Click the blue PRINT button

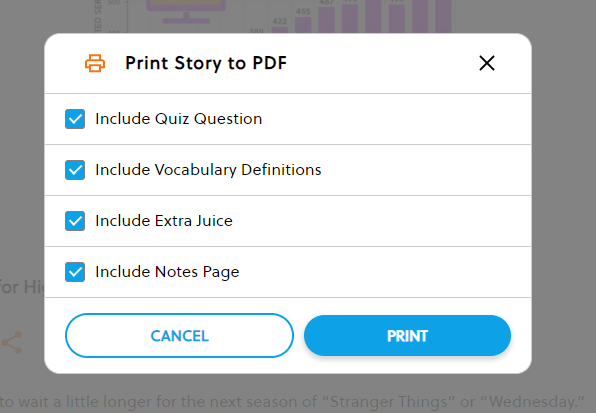click(407, 335)
